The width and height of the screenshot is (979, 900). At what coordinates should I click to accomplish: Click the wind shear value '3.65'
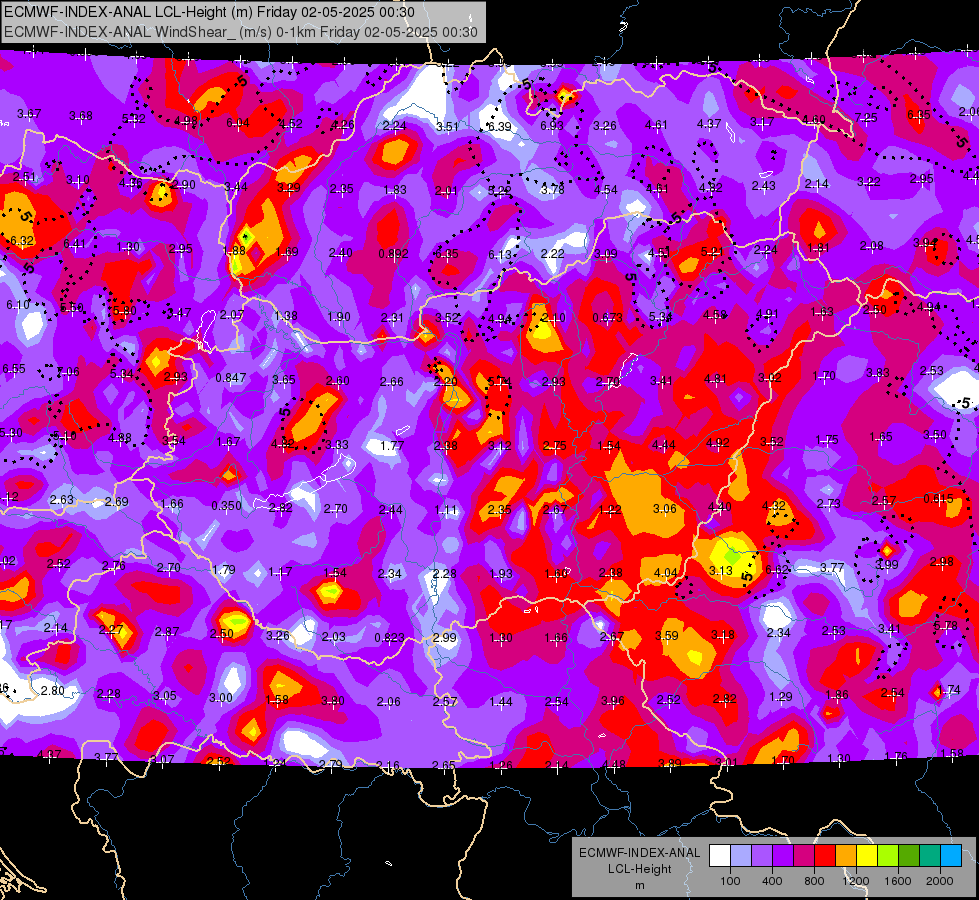tap(284, 379)
